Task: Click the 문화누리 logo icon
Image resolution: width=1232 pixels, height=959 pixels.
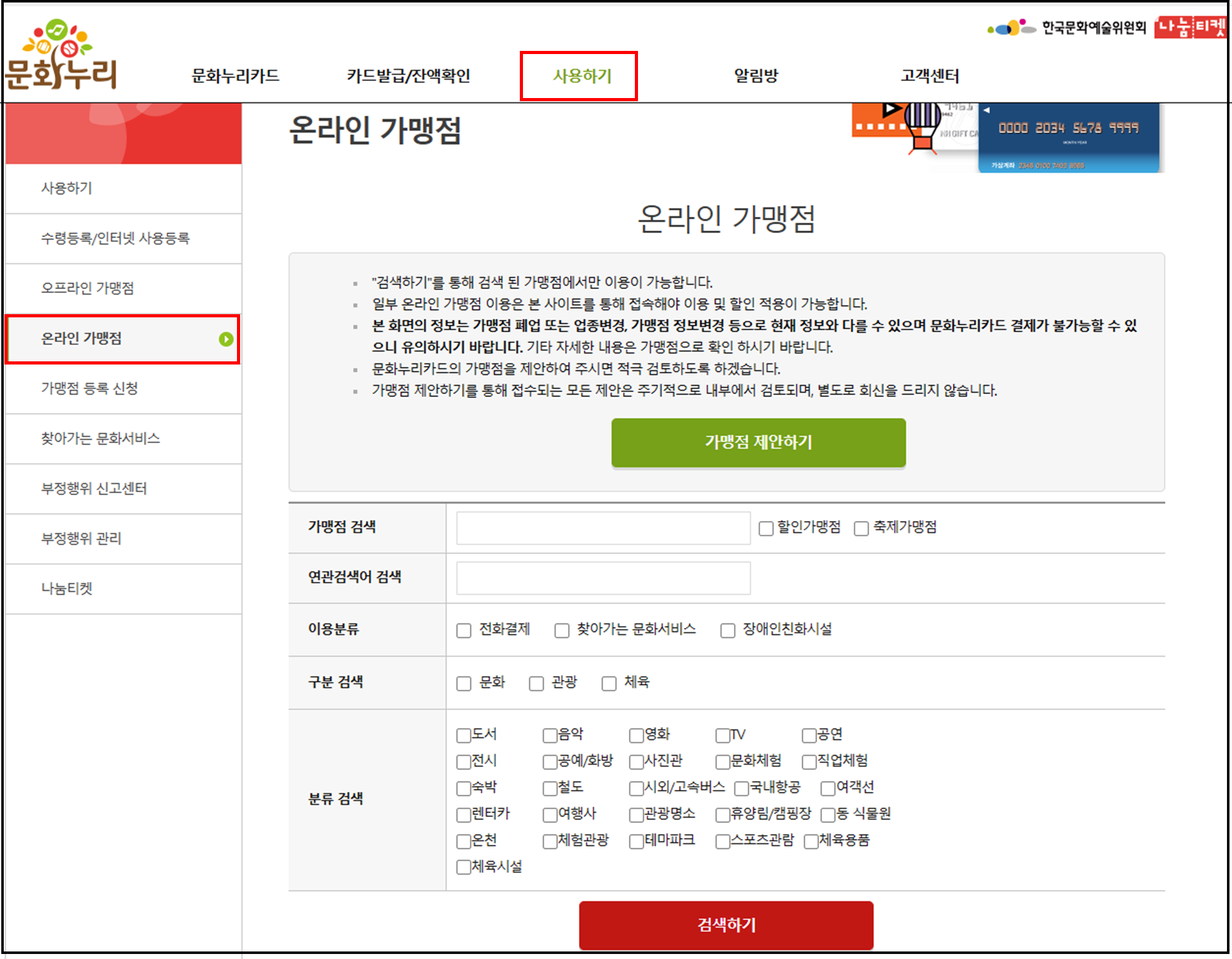Action: coord(60,57)
